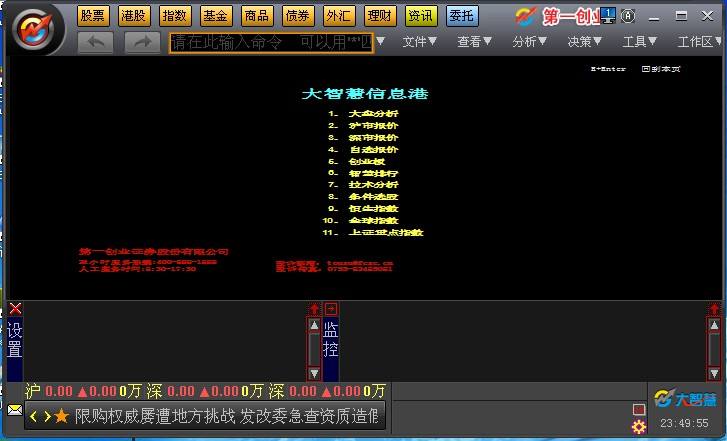This screenshot has height=441, width=727.
Task: Click the 大智慧 logo at bottom right
Action: coord(685,399)
